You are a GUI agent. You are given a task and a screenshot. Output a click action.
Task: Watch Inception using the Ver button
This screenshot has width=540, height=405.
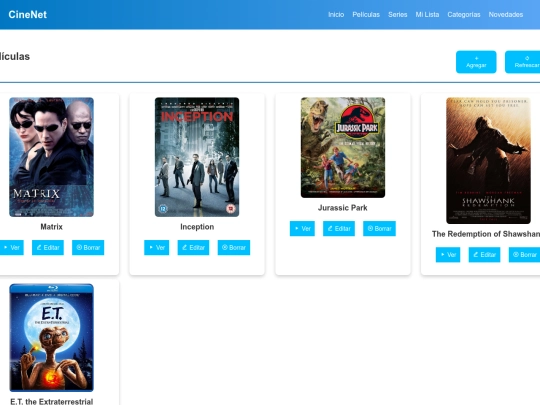(x=156, y=248)
